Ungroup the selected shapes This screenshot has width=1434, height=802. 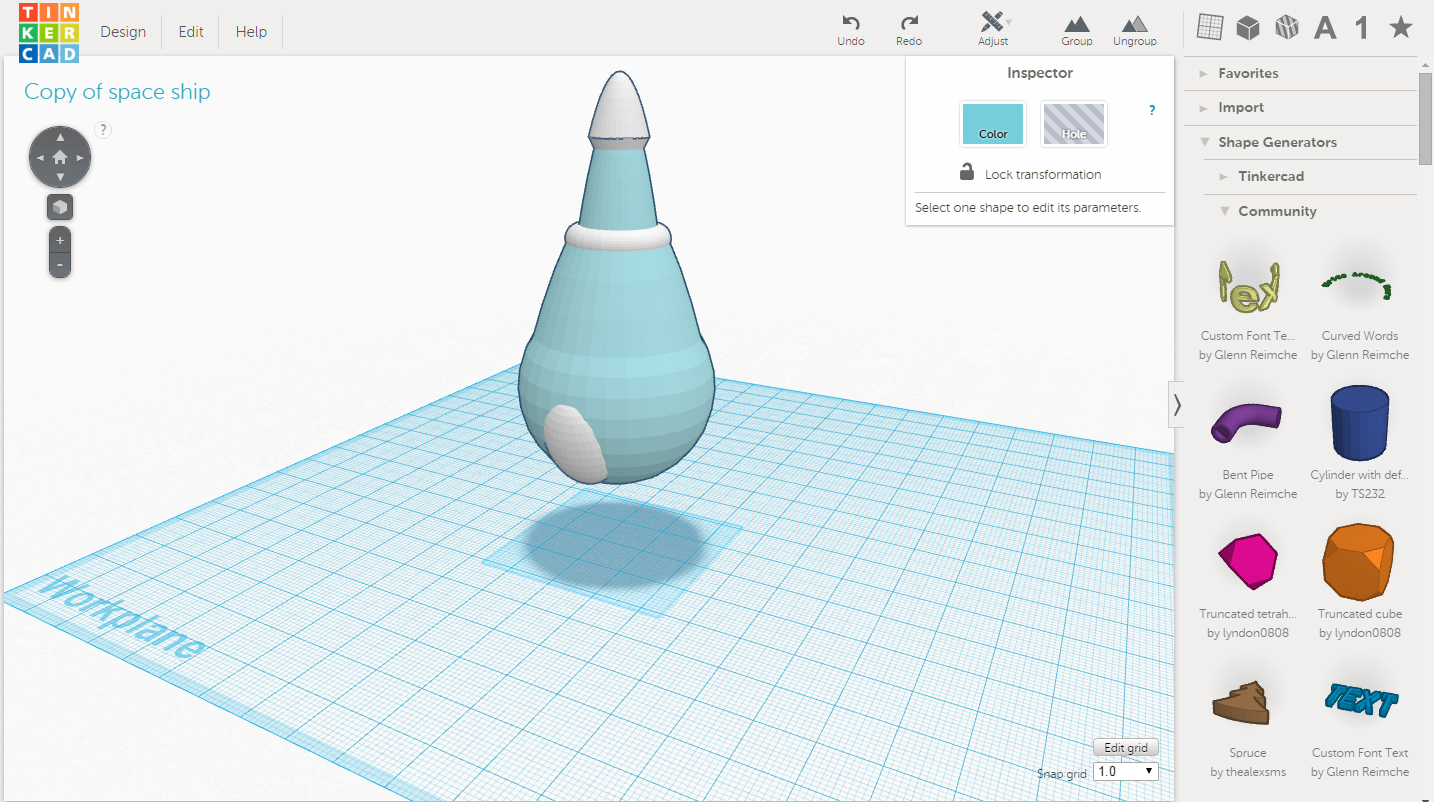[1135, 30]
